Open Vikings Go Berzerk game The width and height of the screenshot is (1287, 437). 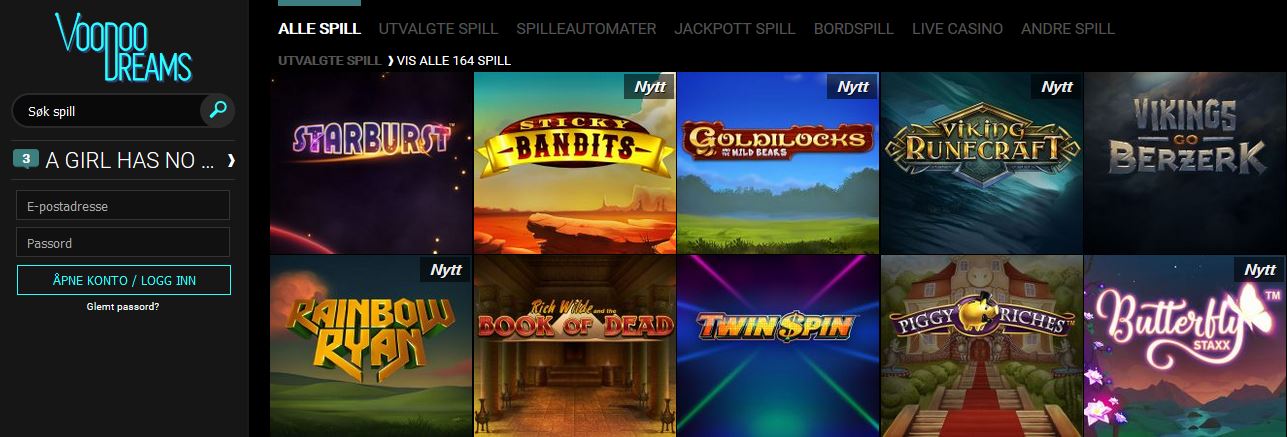click(x=1185, y=163)
